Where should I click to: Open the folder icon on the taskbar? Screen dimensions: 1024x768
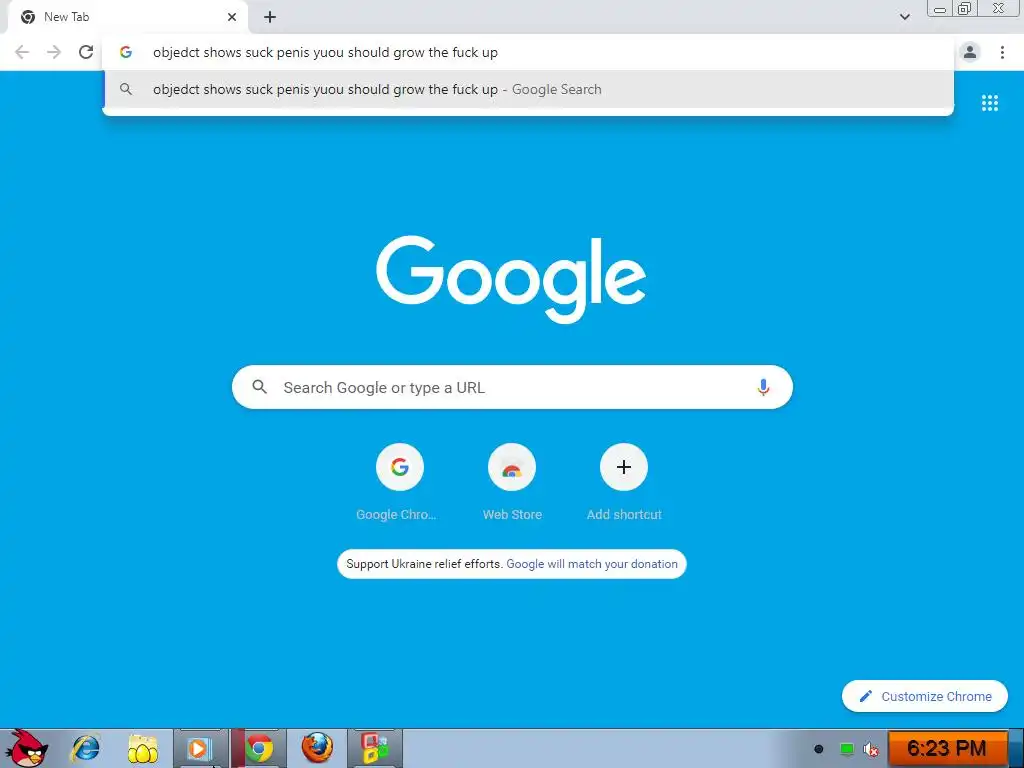(x=142, y=749)
